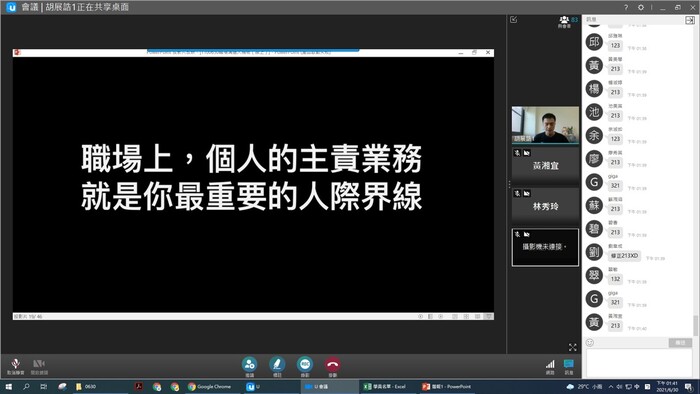Click the taskbar clock and date

point(667,386)
